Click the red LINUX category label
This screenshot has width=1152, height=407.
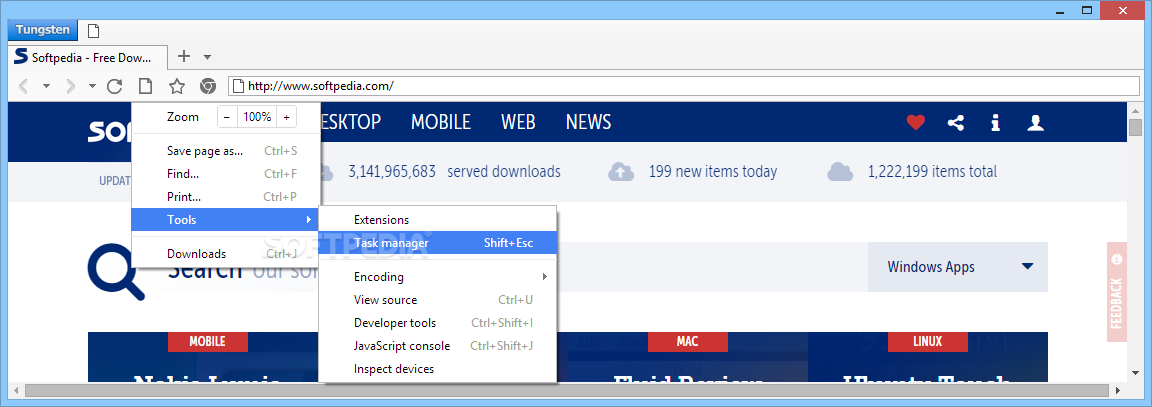point(928,342)
